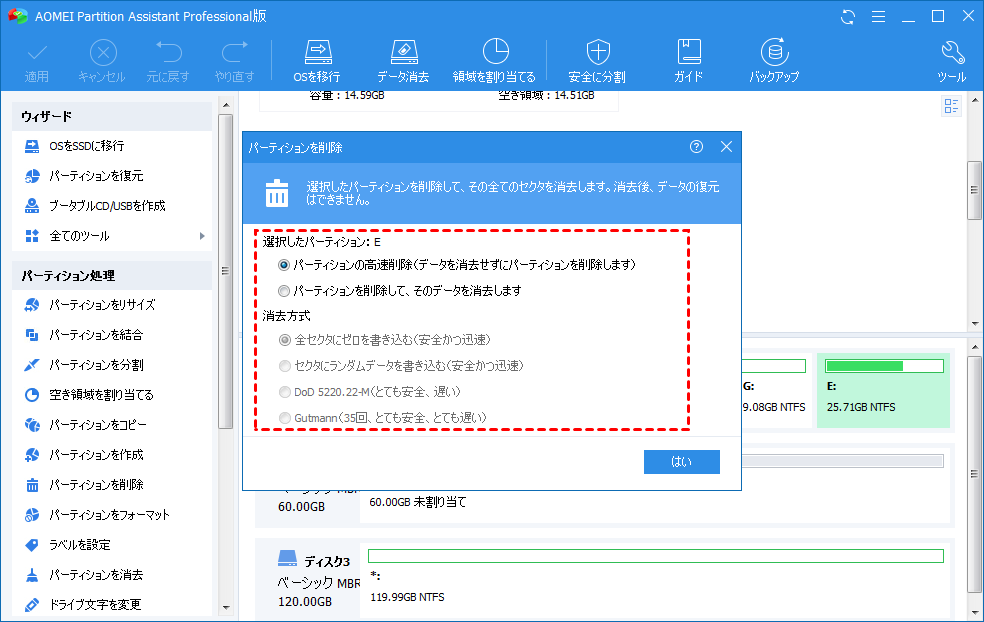984x622 pixels.
Task: Click the left sidebar scrollbar thumb
Action: point(225,271)
